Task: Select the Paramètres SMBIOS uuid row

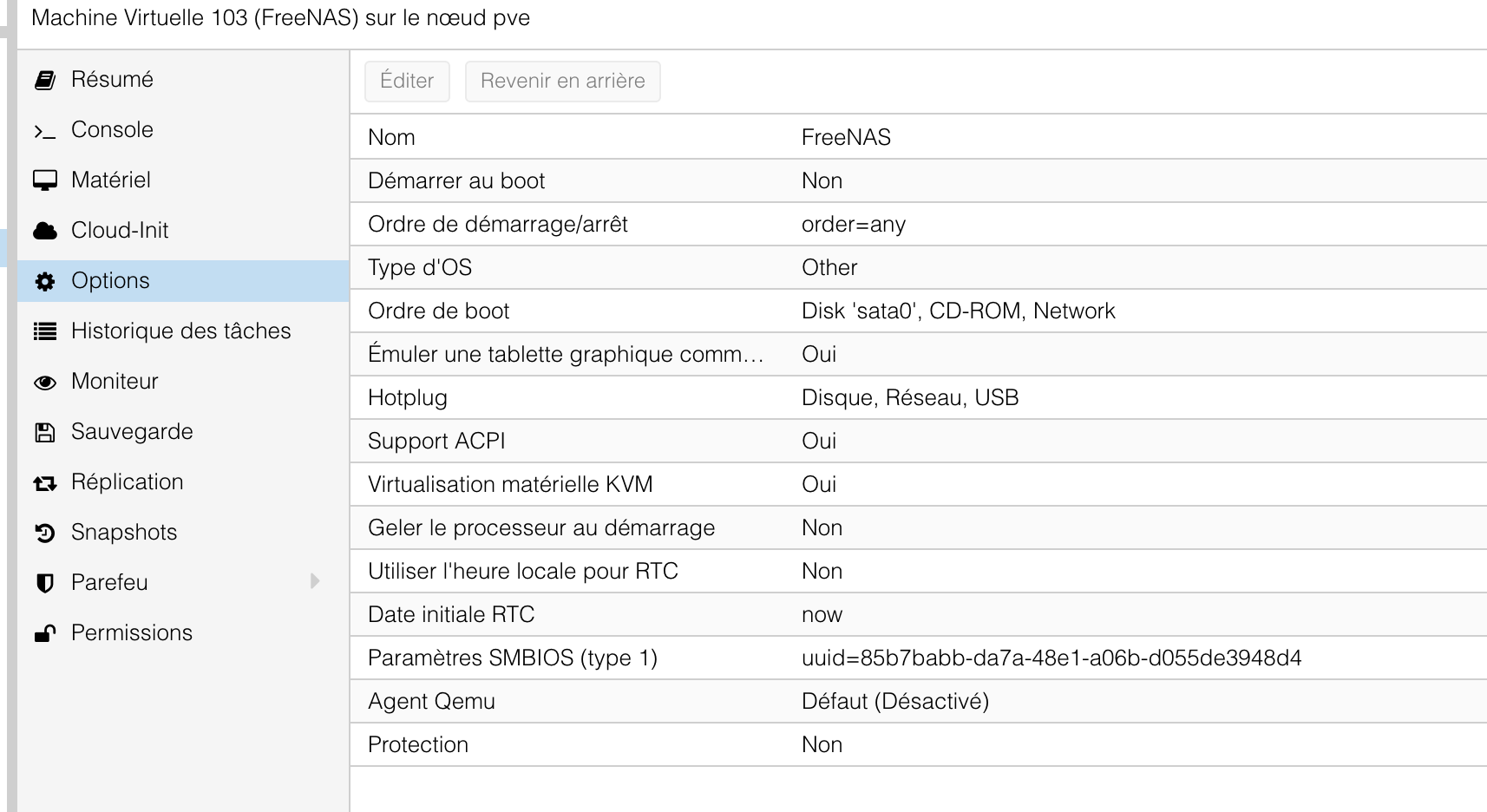Action: click(x=919, y=658)
